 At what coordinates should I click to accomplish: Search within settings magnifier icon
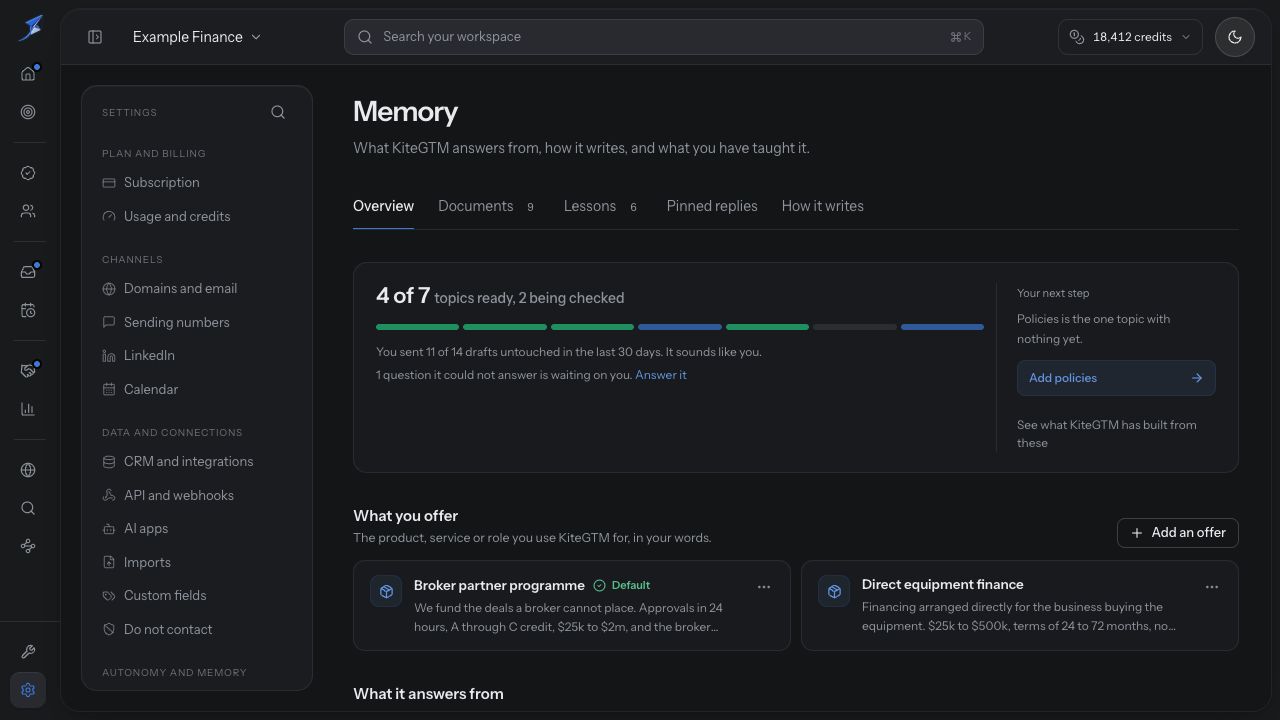pos(278,112)
